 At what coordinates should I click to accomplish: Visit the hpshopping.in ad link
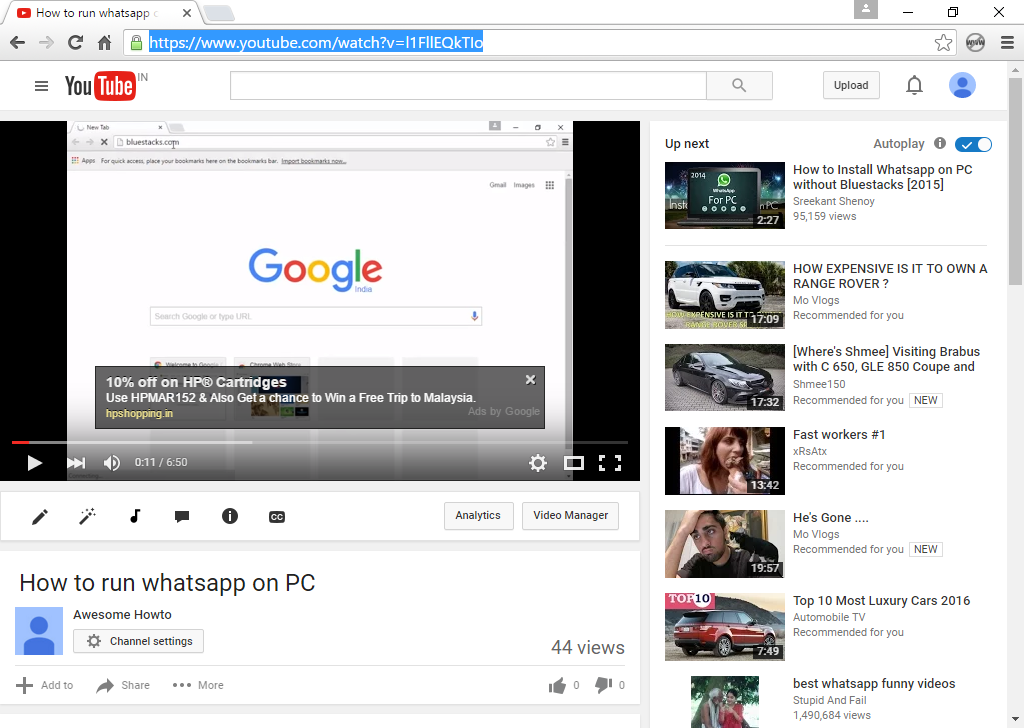point(139,413)
